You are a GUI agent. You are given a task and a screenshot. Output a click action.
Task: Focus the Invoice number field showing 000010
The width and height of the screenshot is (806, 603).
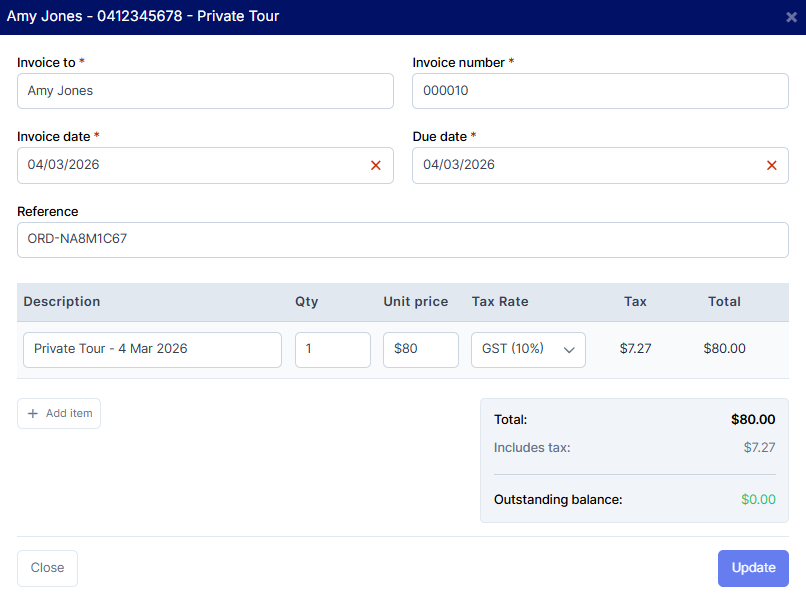pyautogui.click(x=600, y=91)
